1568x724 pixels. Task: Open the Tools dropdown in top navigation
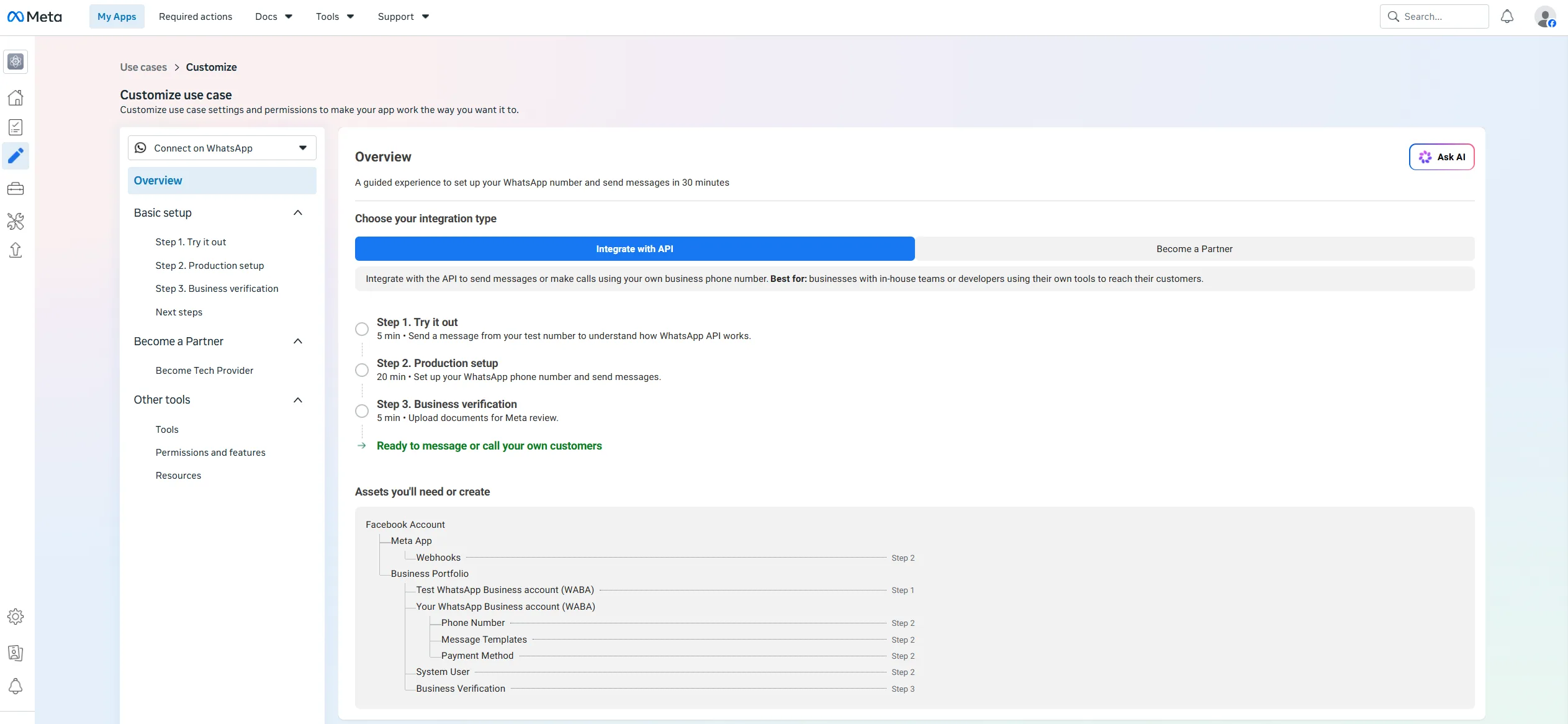tap(335, 17)
